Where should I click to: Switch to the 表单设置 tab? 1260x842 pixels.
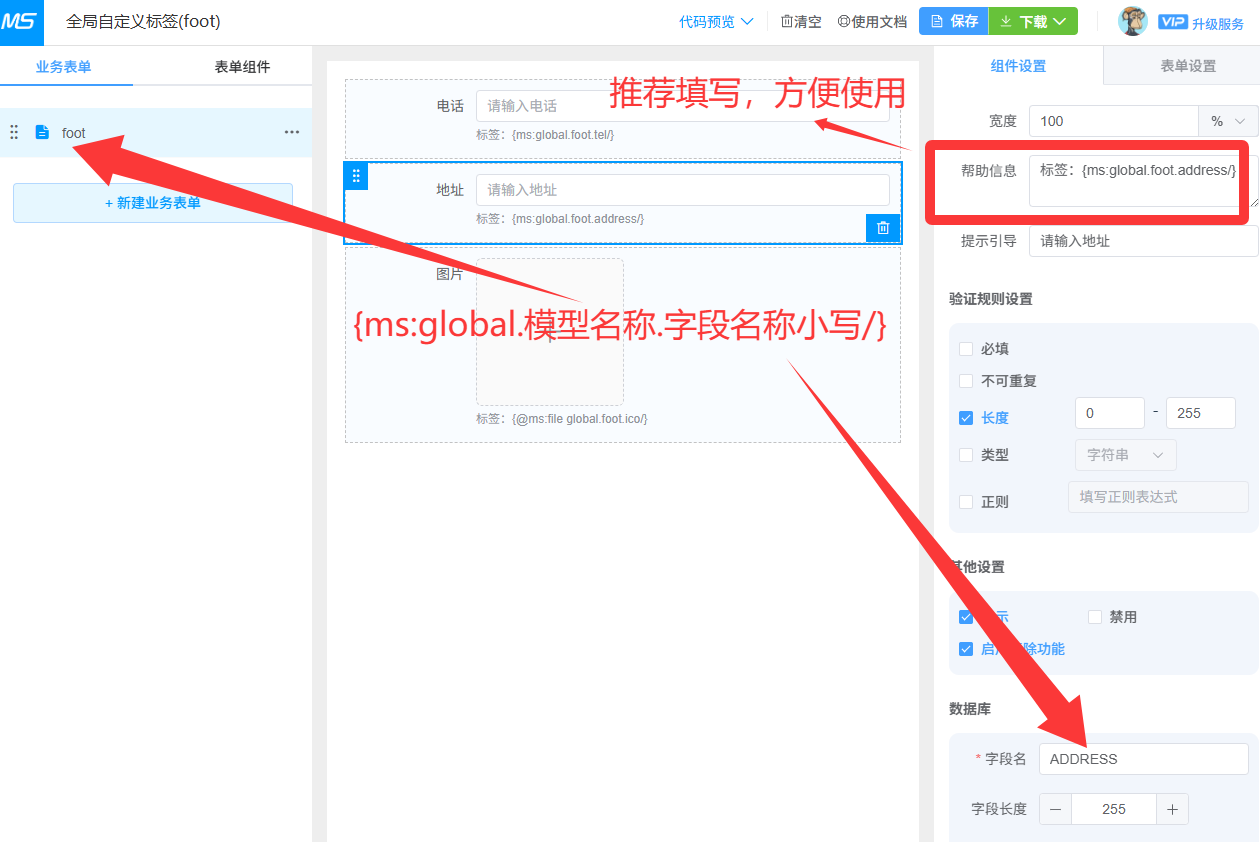coord(1188,66)
